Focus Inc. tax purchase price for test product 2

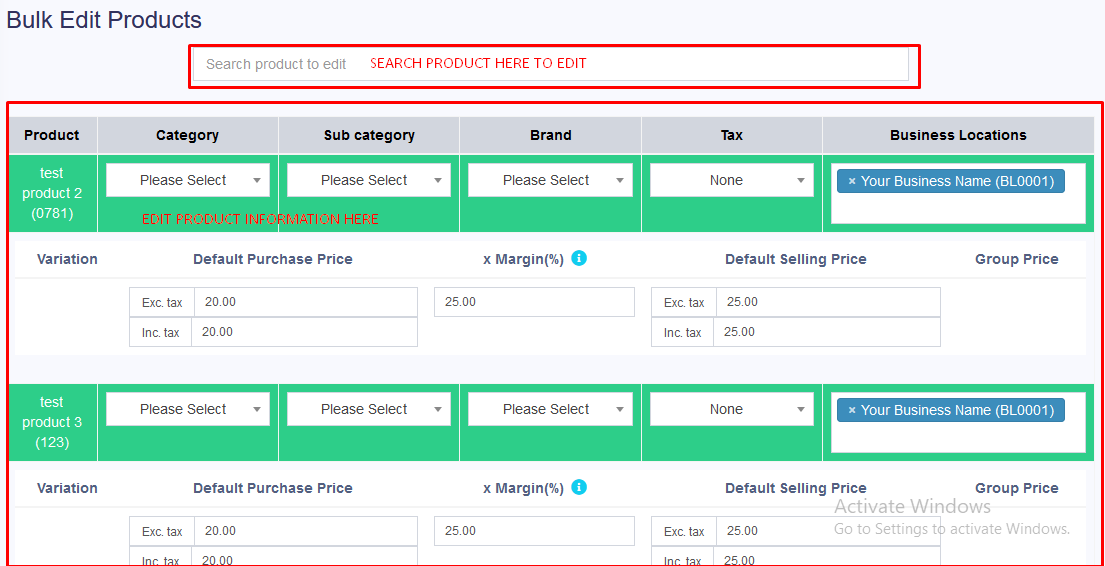[x=305, y=332]
